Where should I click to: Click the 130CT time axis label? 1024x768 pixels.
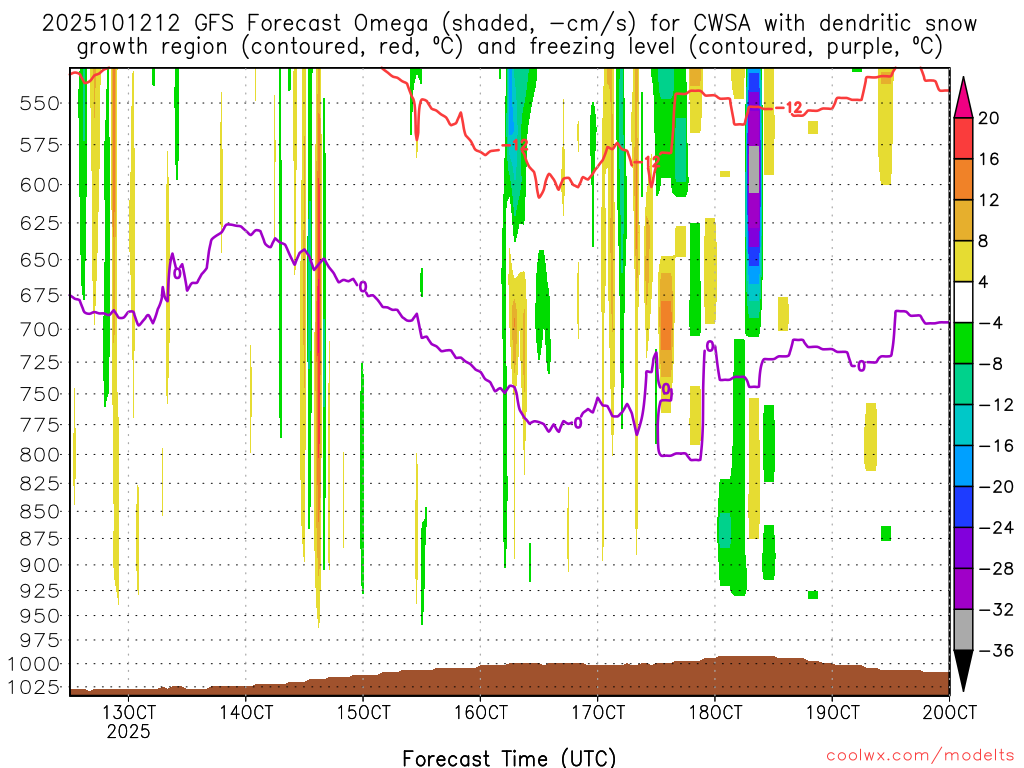pos(129,712)
